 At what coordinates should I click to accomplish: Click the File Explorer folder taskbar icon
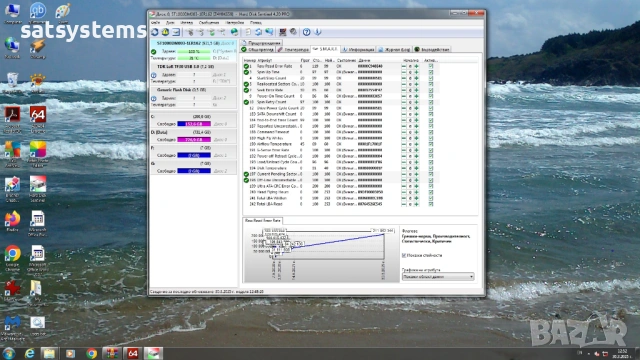pos(49,353)
